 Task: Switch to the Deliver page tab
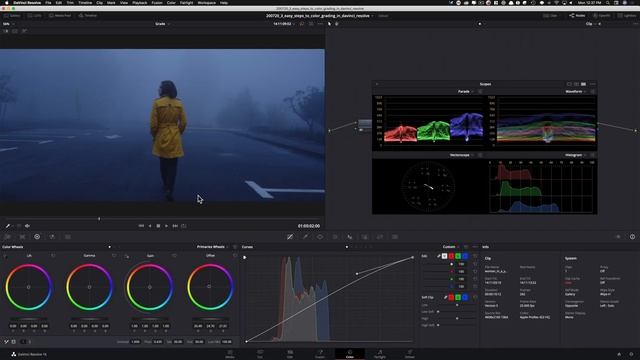pyautogui.click(x=410, y=354)
